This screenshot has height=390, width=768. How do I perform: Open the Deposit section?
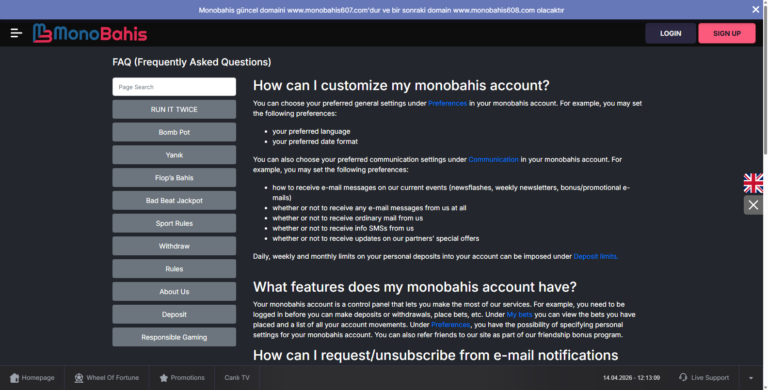[x=174, y=315]
